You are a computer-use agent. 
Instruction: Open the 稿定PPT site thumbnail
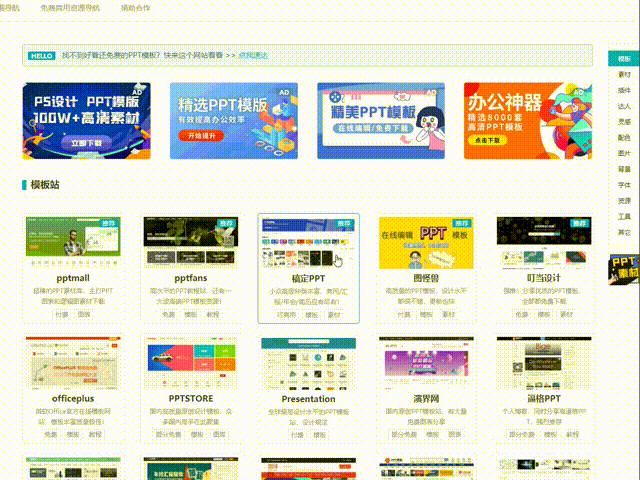click(x=309, y=242)
